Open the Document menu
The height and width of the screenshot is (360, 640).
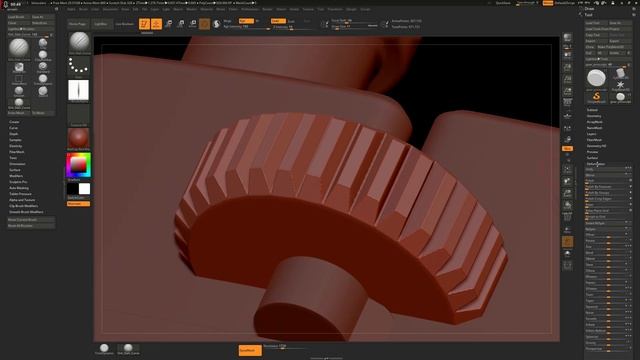pyautogui.click(x=111, y=9)
